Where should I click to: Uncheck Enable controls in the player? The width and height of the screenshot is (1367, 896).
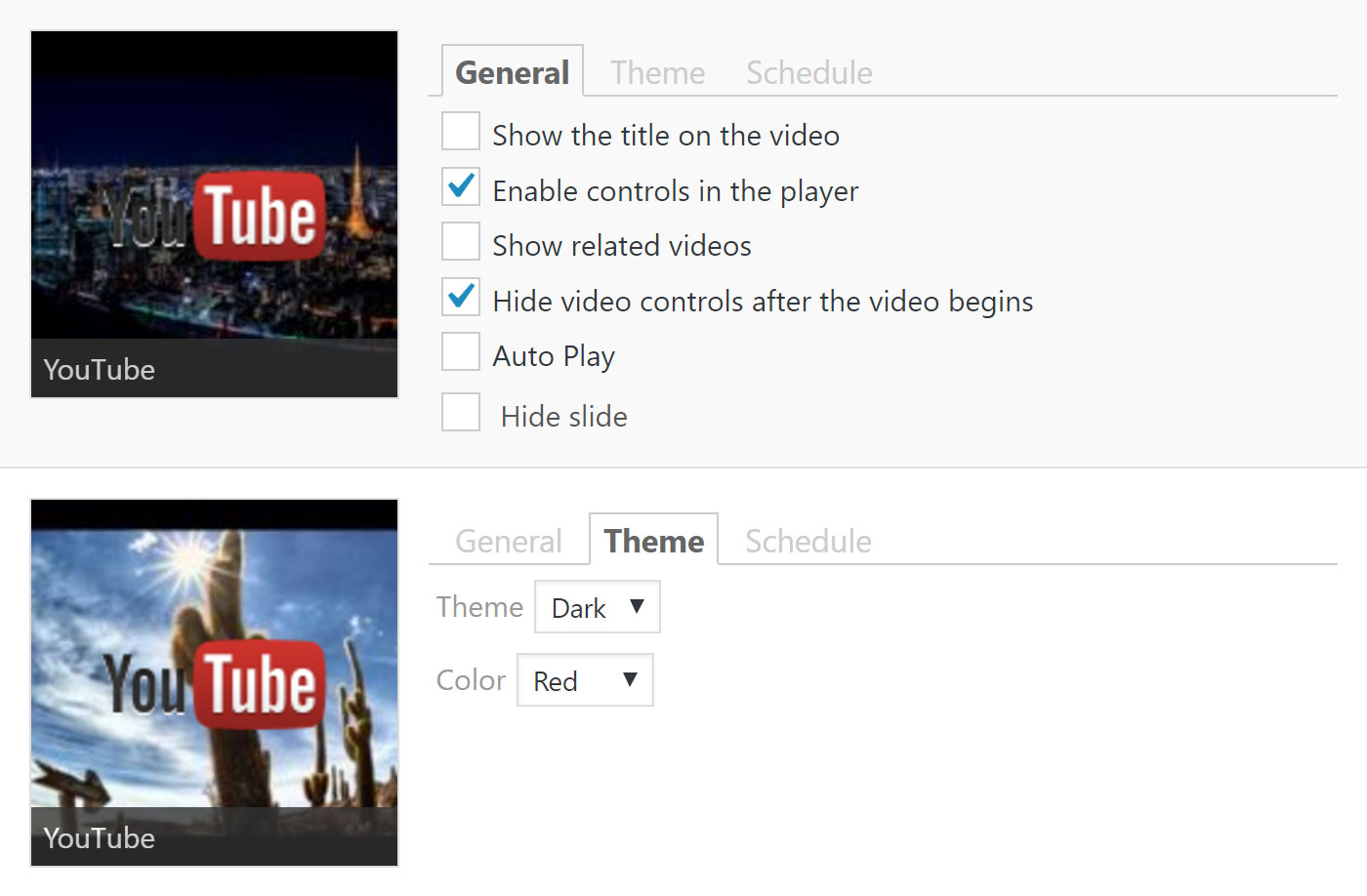click(461, 187)
